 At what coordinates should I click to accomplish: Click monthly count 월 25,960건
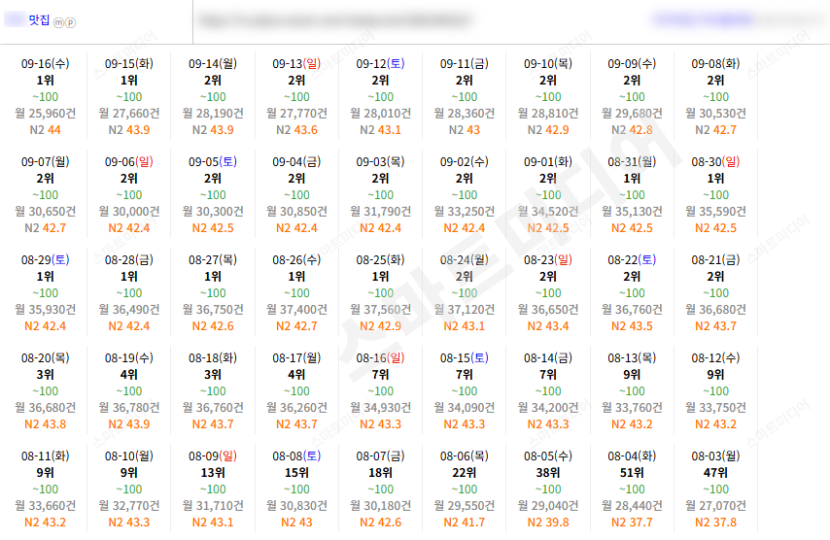click(45, 113)
